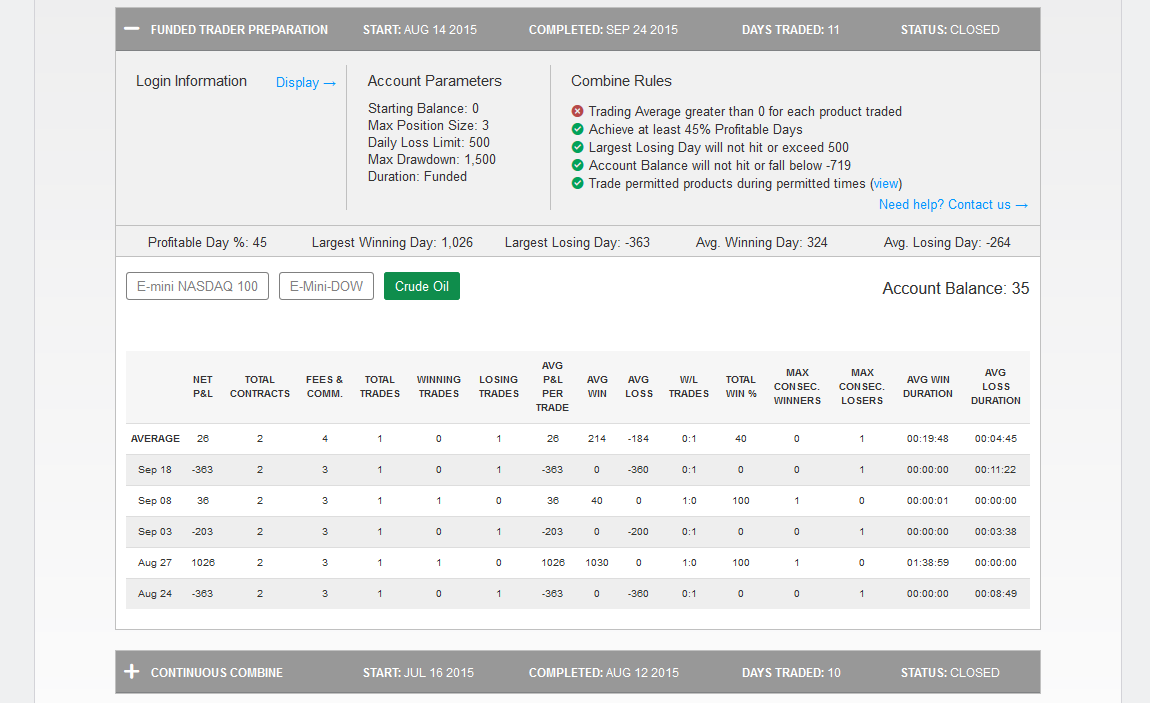
Task: Click Need help? Contact us link
Action: (x=953, y=205)
